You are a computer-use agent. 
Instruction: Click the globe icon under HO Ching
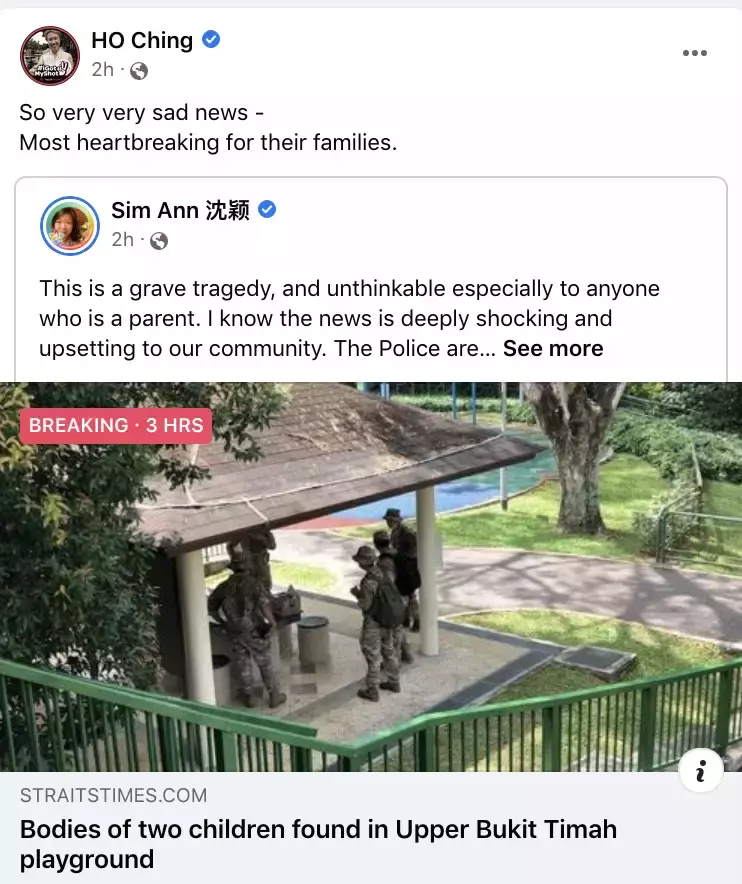(139, 70)
